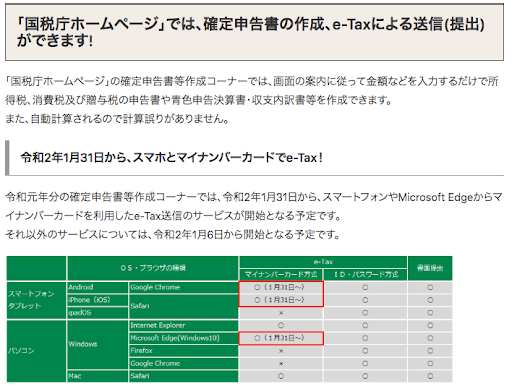512x389 pixels.
Task: Click the × My Number cell for ipadOS
Action: (281, 313)
